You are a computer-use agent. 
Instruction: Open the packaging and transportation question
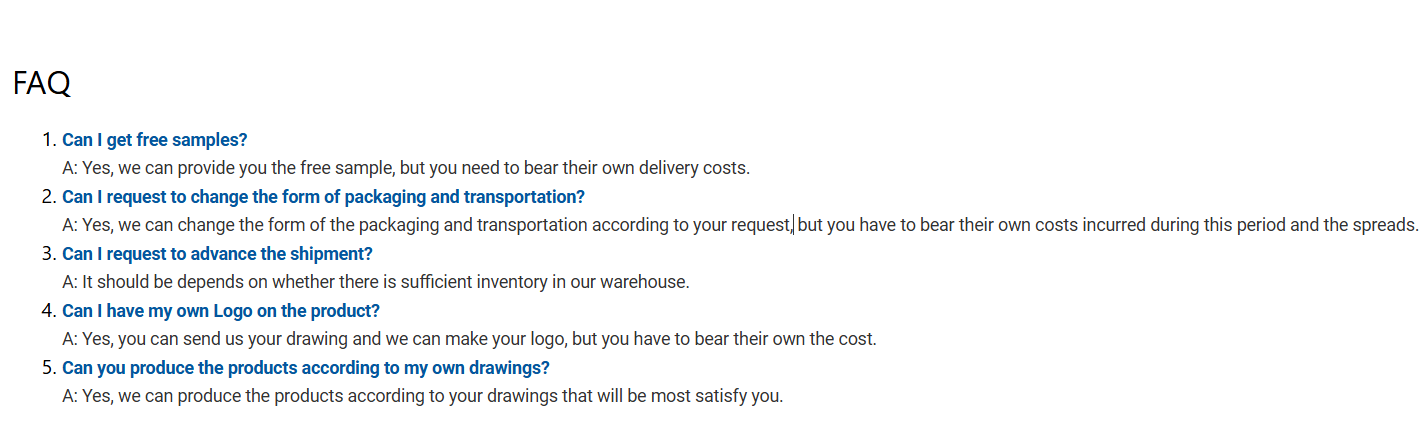323,197
